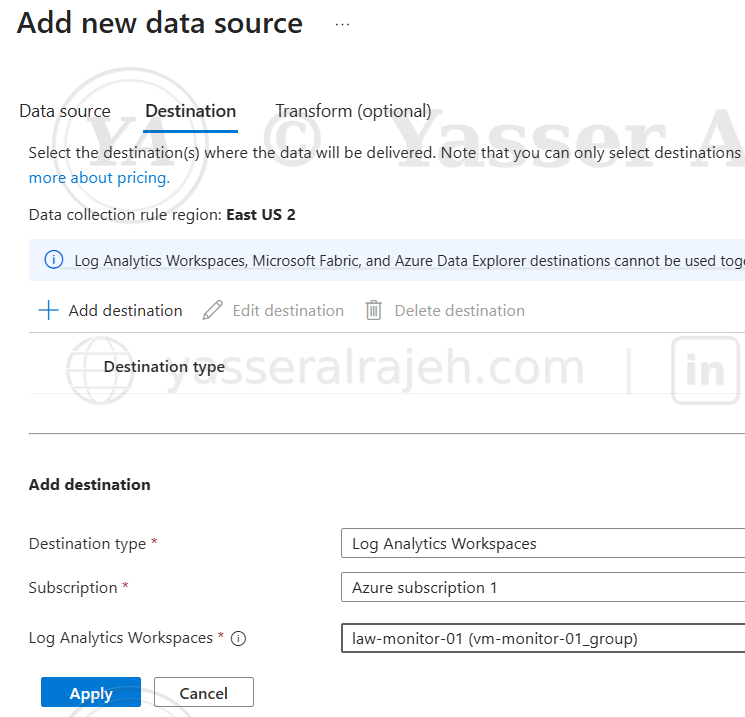Select the Destination tab
This screenshot has width=745, height=717.
(191, 111)
